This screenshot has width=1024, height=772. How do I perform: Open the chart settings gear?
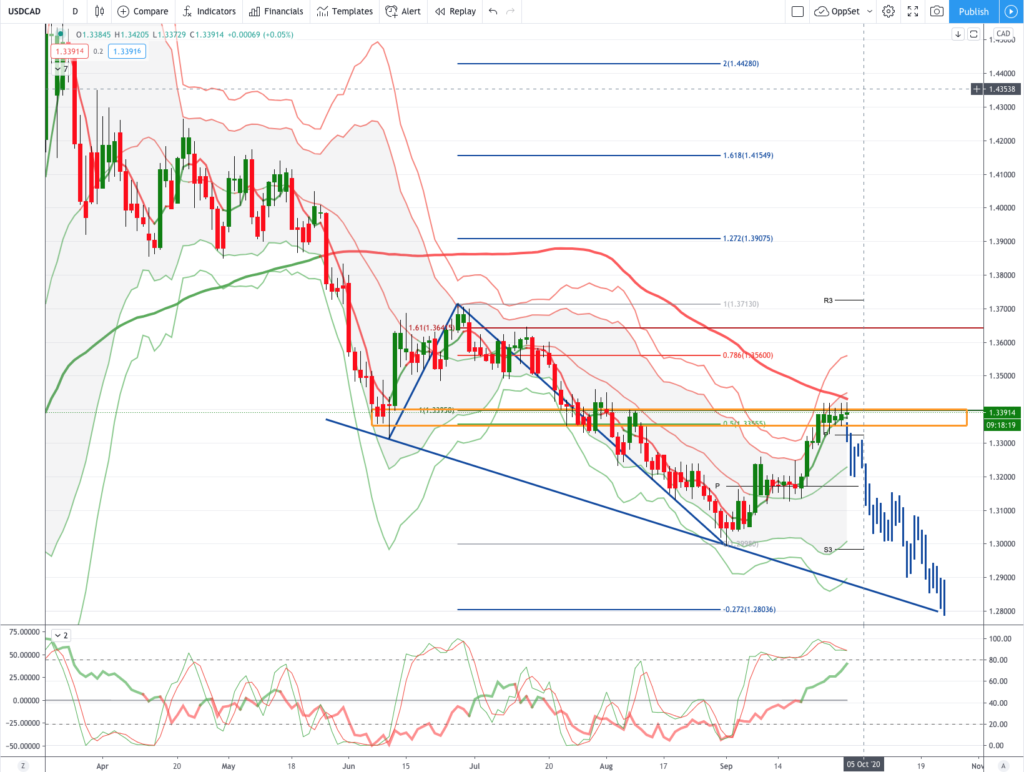(x=887, y=12)
